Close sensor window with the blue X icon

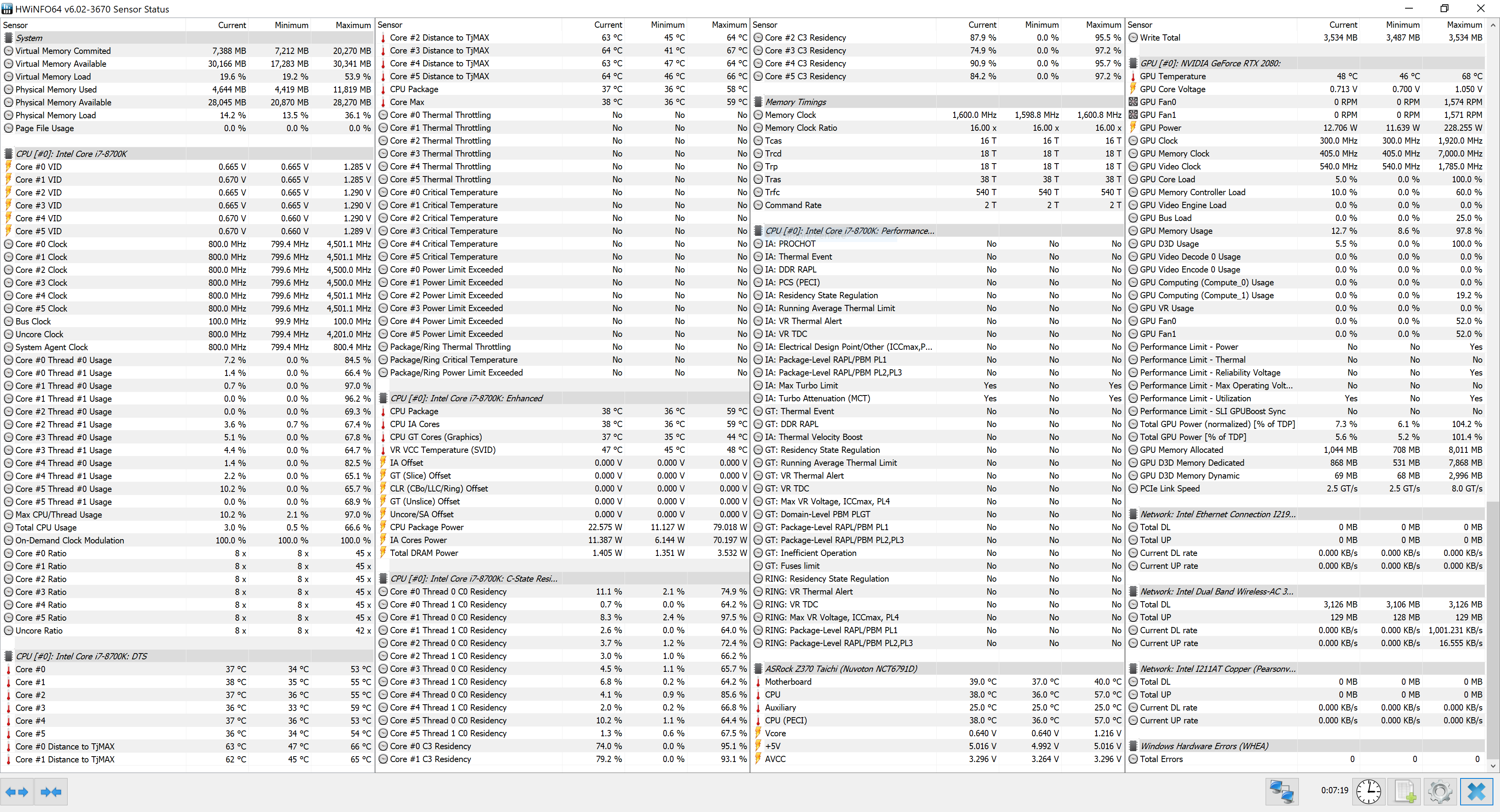click(1476, 792)
